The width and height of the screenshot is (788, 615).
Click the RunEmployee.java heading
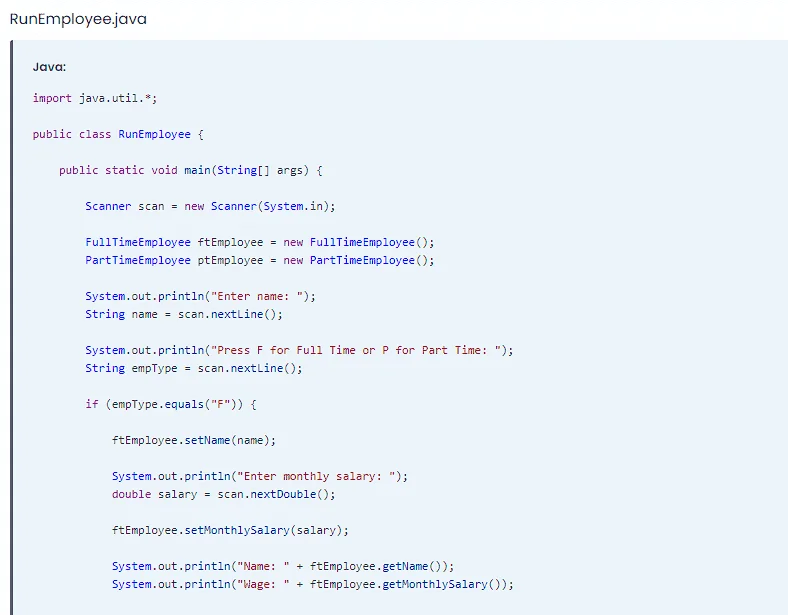78,19
